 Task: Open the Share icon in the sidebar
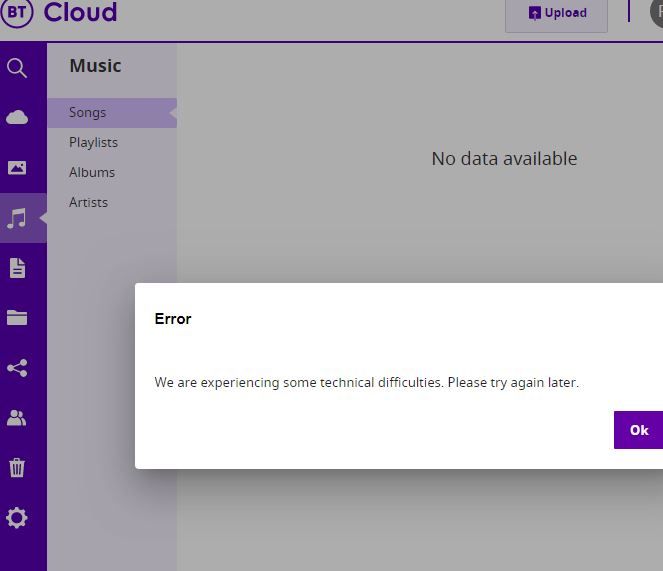[x=17, y=368]
